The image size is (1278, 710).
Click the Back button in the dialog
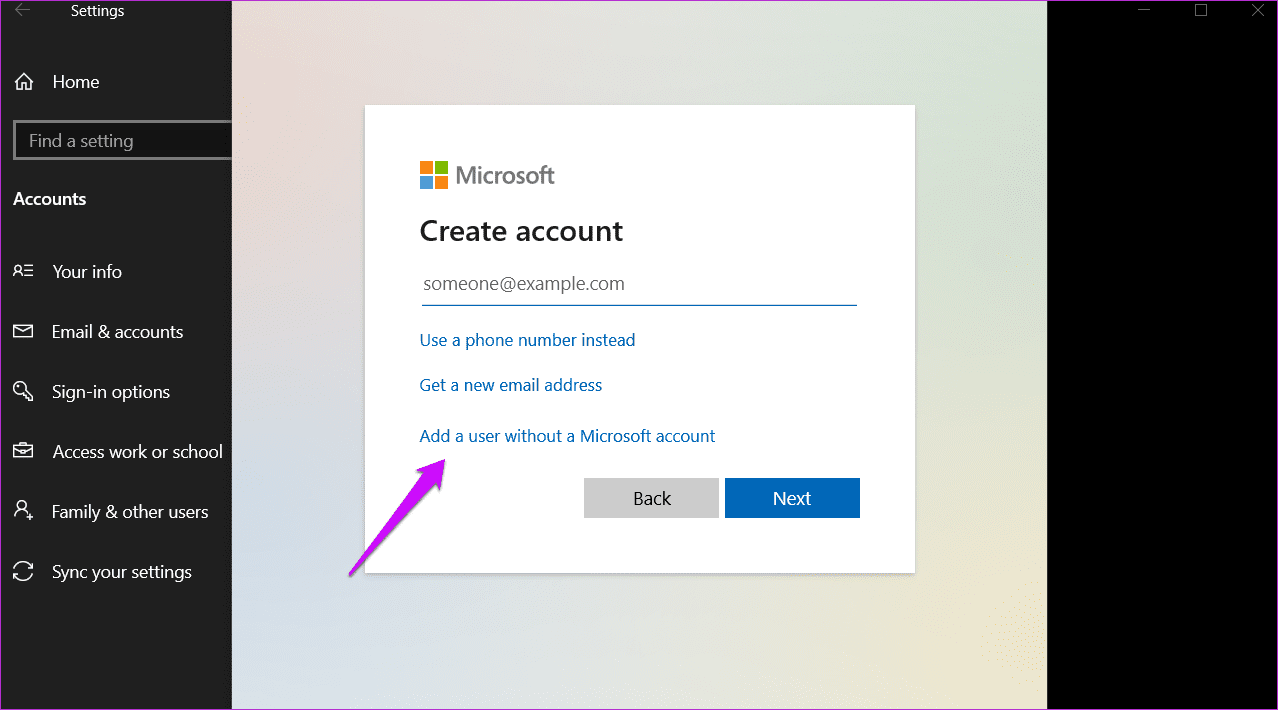tap(651, 498)
